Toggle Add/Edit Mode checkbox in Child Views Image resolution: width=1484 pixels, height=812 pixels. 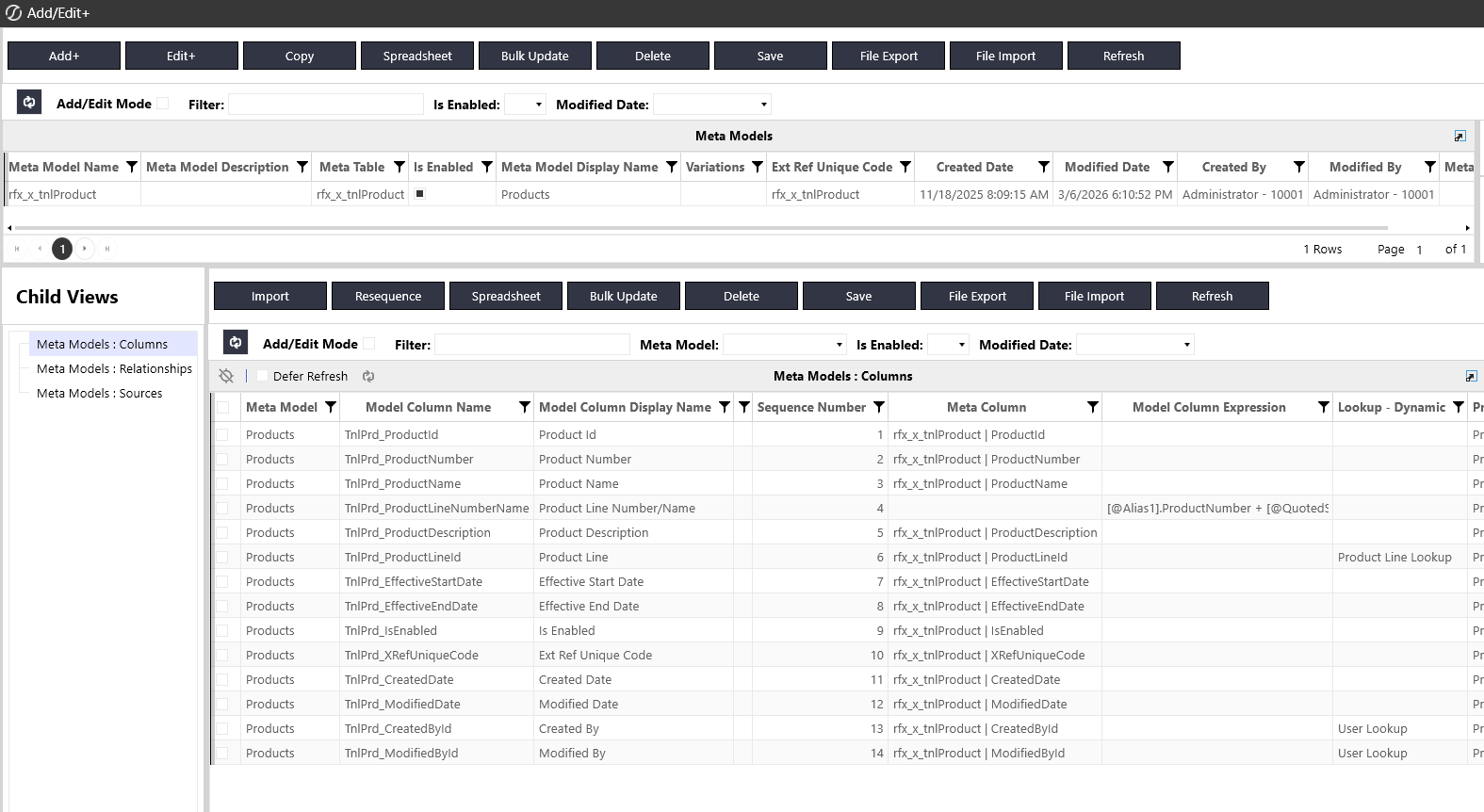[x=369, y=344]
